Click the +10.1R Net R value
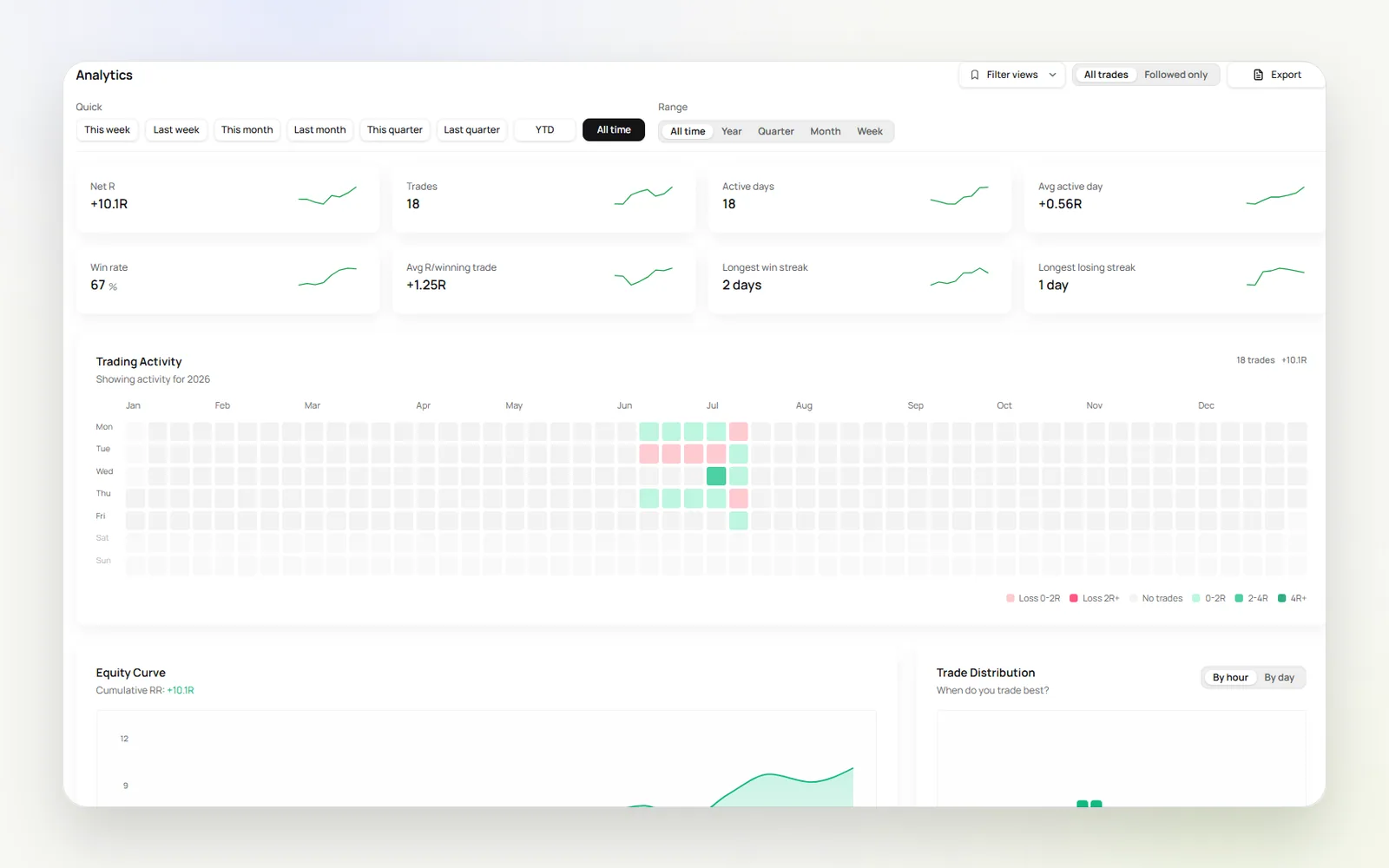Image resolution: width=1389 pixels, height=868 pixels. tap(109, 204)
